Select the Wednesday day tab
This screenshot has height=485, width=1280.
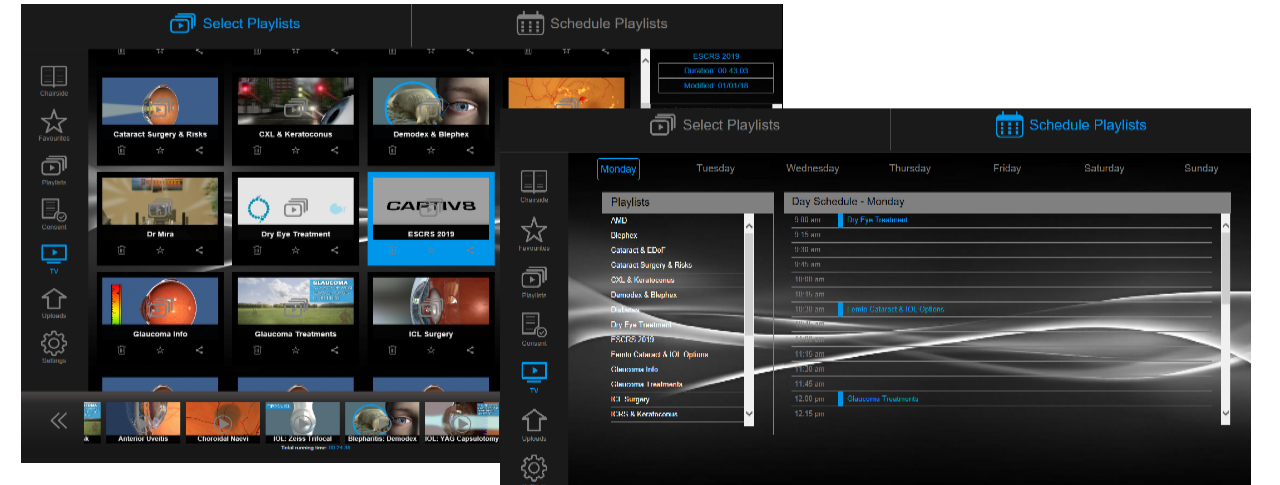[812, 169]
